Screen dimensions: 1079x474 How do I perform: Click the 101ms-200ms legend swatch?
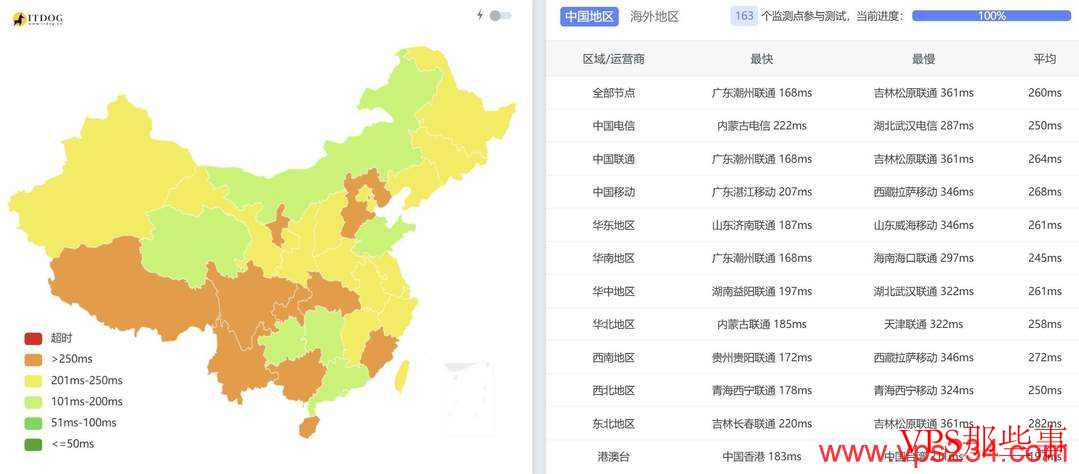(x=34, y=402)
